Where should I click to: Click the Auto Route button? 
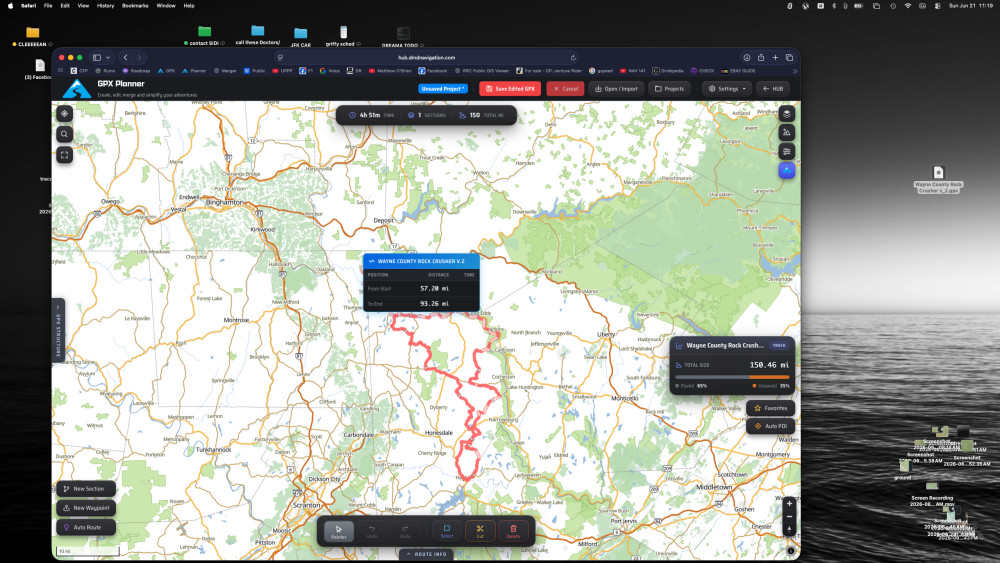pyautogui.click(x=86, y=527)
